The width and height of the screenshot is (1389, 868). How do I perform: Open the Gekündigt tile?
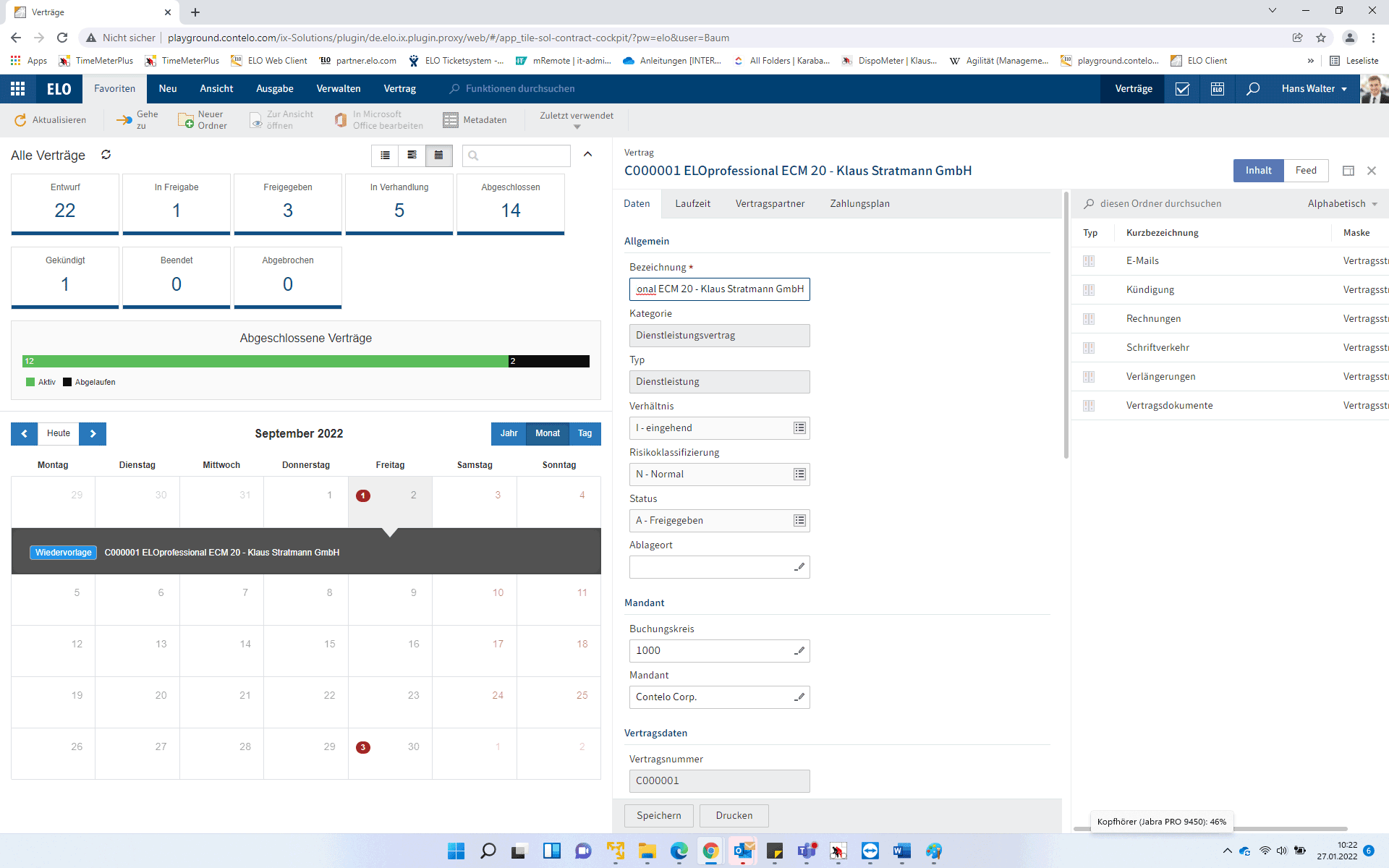pos(65,278)
